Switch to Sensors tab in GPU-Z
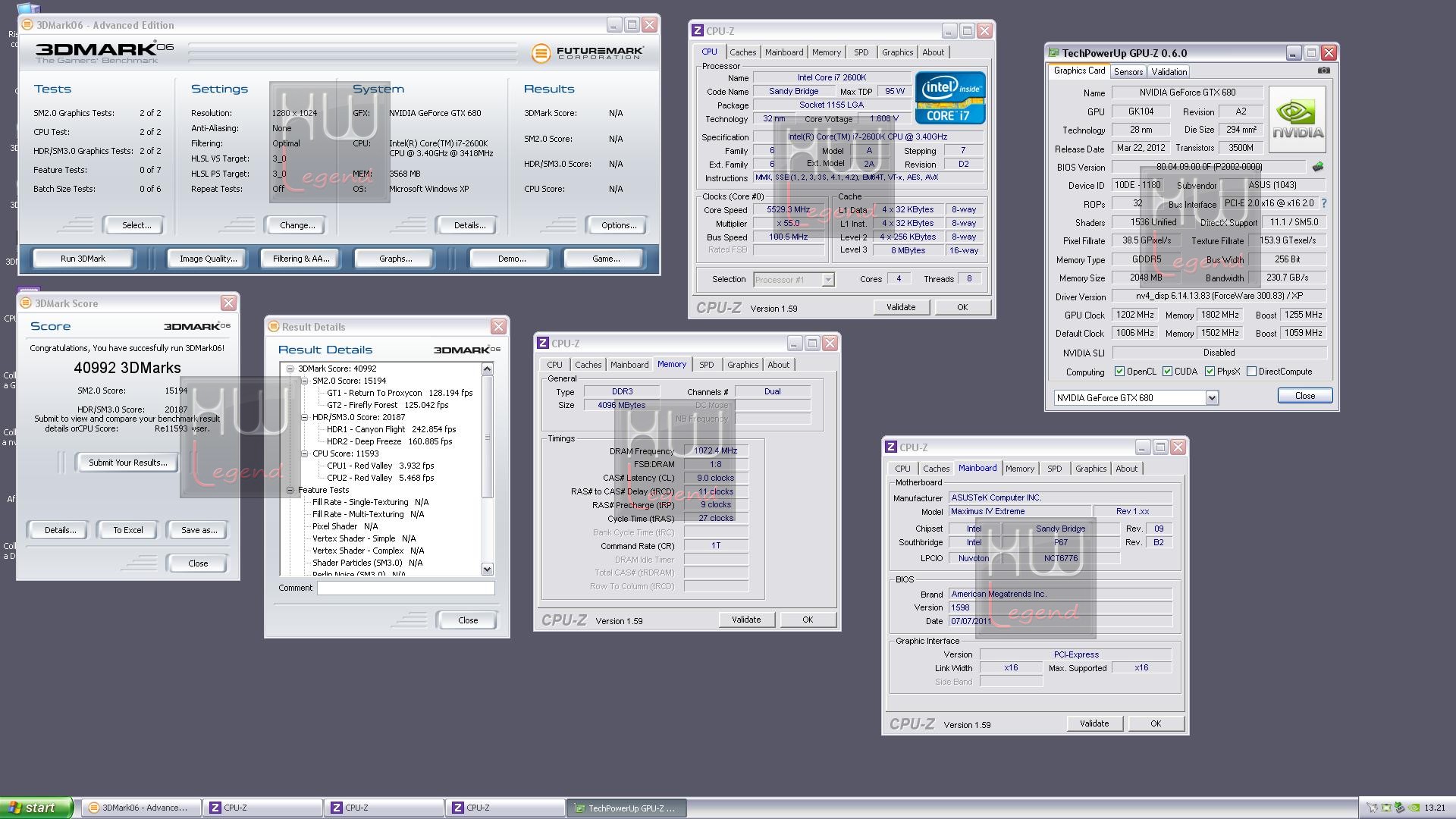The width and height of the screenshot is (1456, 819). 1128,72
